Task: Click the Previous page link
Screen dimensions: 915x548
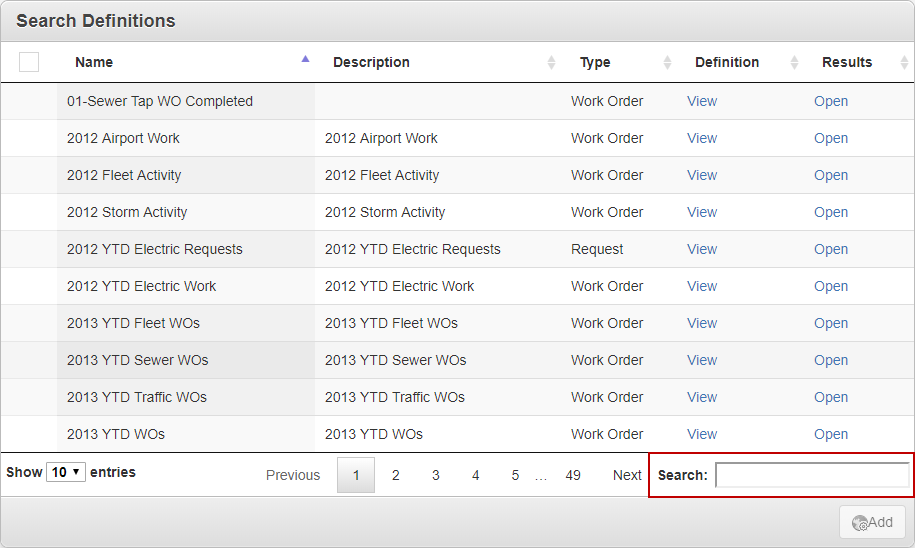Action: tap(293, 475)
